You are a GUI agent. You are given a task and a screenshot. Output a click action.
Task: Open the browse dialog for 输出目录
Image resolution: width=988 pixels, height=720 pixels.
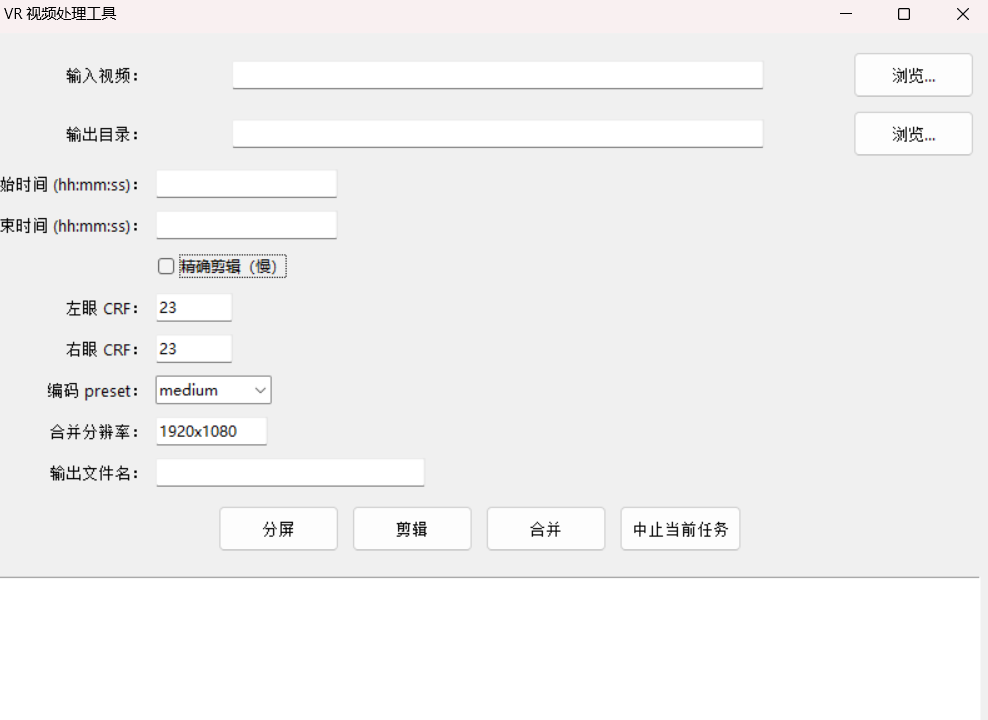point(913,134)
